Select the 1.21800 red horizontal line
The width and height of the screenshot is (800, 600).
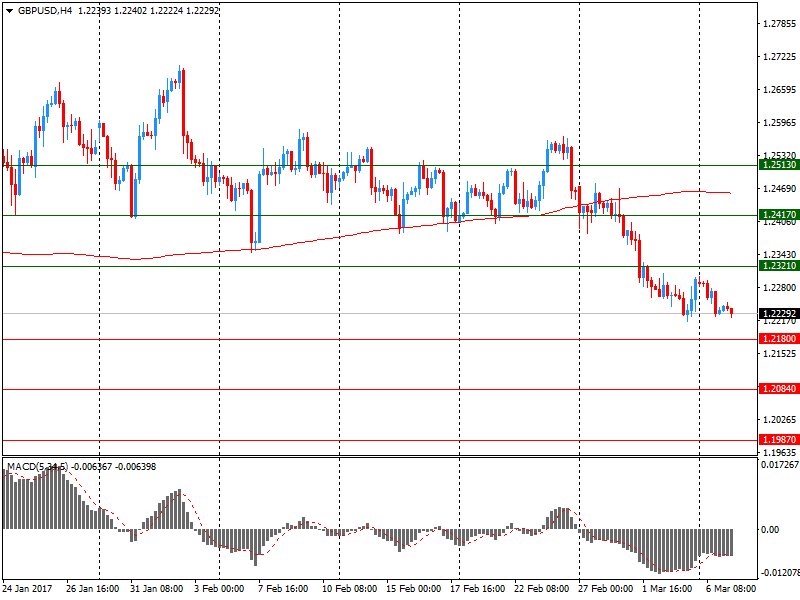pos(380,339)
